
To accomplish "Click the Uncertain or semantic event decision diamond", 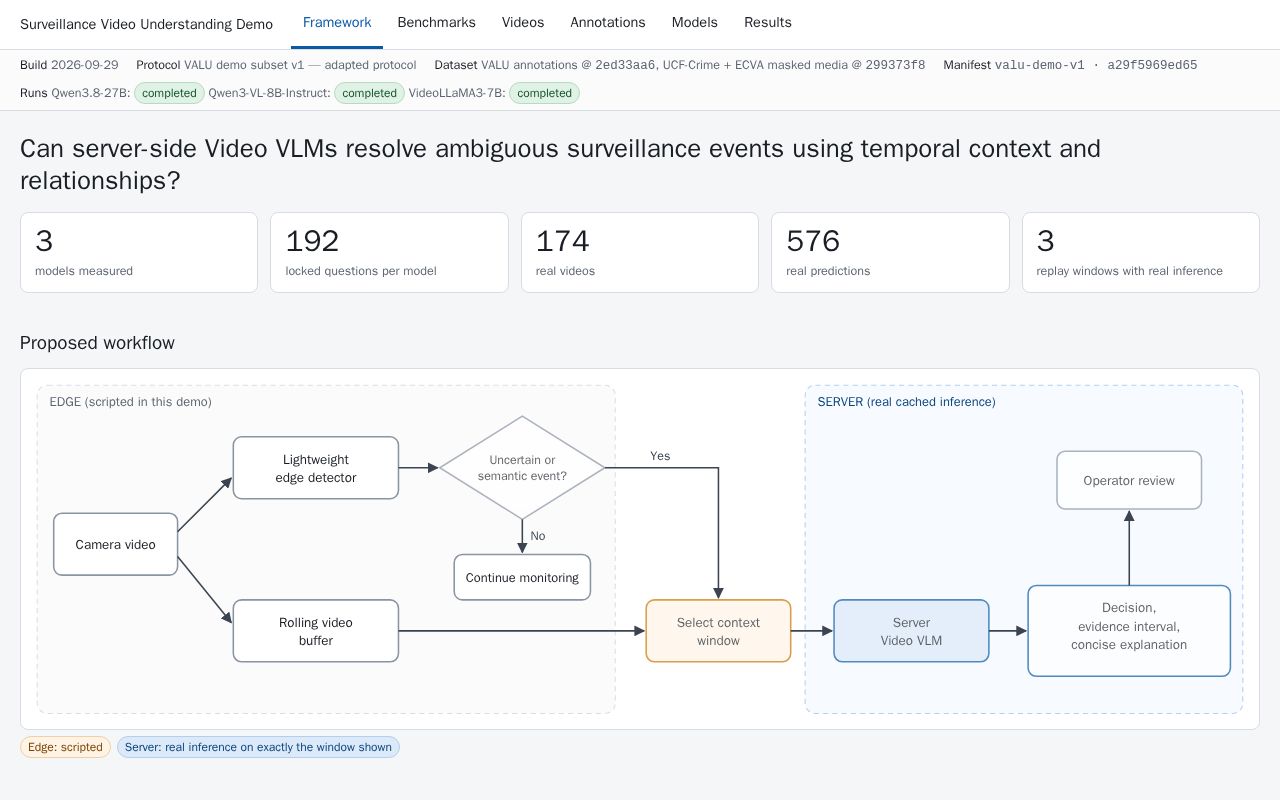I will pyautogui.click(x=522, y=468).
